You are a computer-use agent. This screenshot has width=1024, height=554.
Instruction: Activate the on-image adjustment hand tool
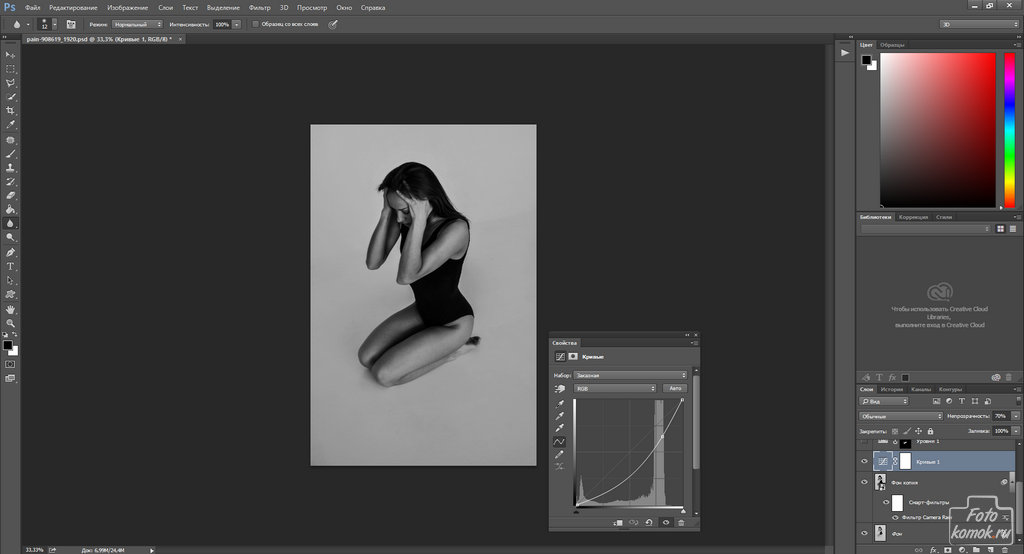pos(560,389)
